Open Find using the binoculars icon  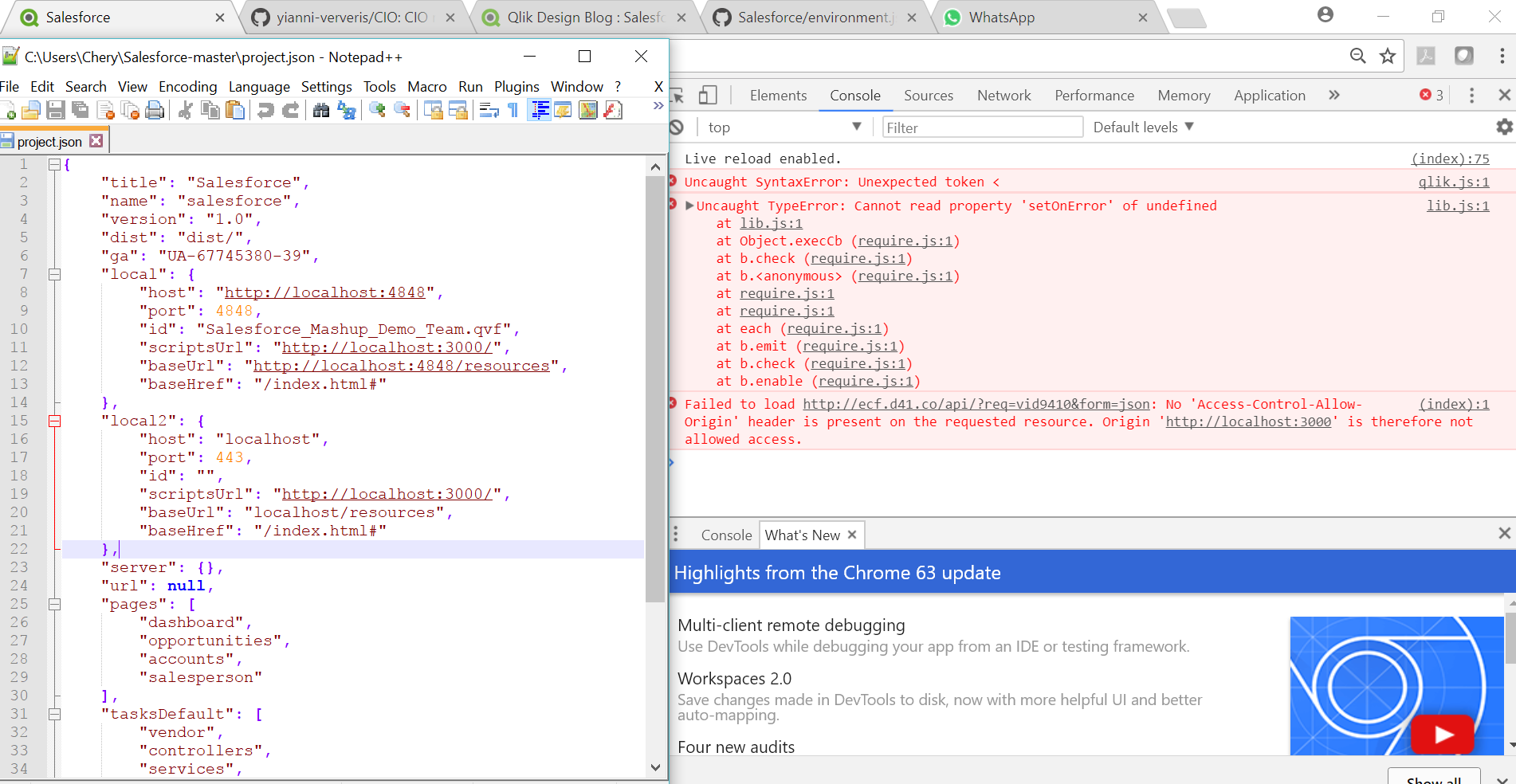pos(321,110)
